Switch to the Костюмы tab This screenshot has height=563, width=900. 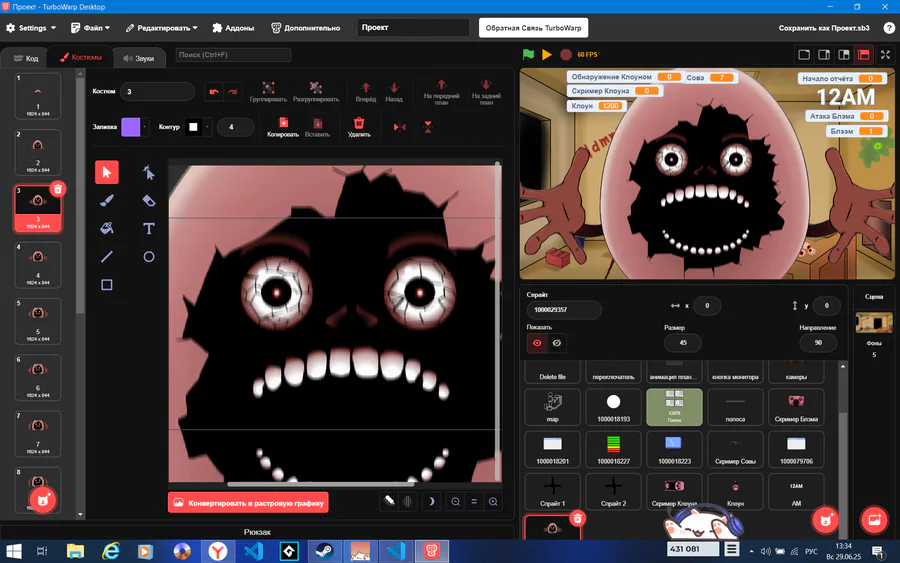81,57
